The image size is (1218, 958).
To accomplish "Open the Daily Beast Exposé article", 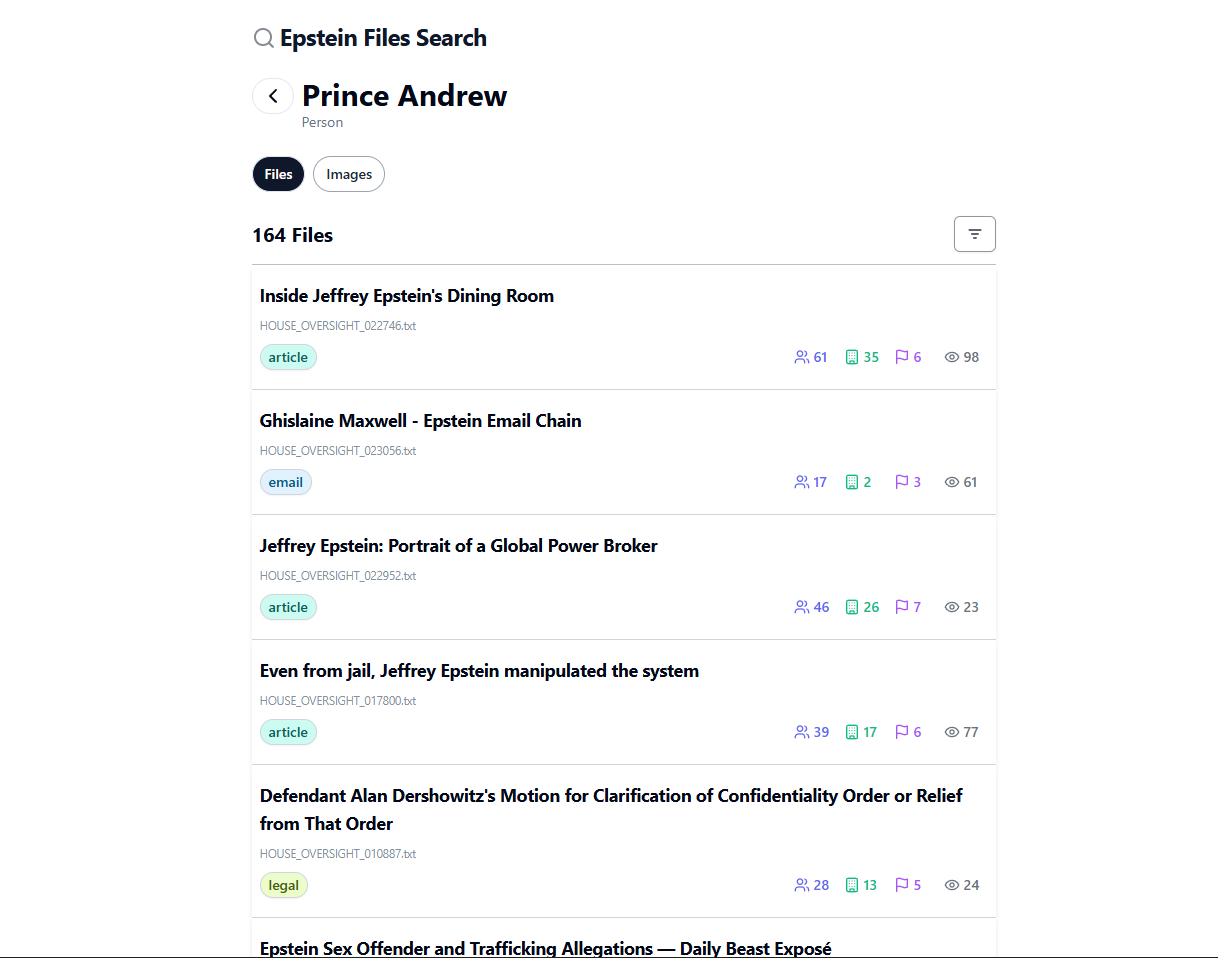I will [x=545, y=947].
